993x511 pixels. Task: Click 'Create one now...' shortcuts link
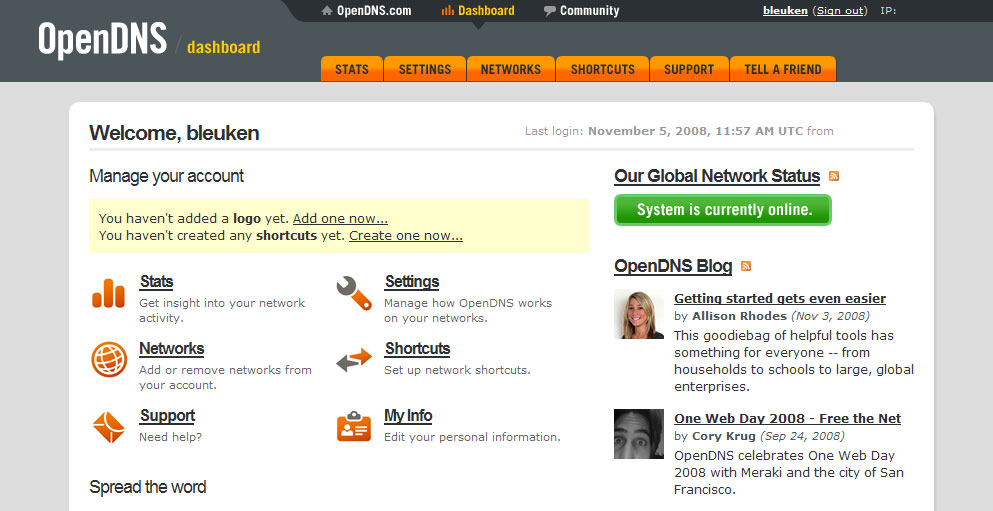[x=406, y=236]
